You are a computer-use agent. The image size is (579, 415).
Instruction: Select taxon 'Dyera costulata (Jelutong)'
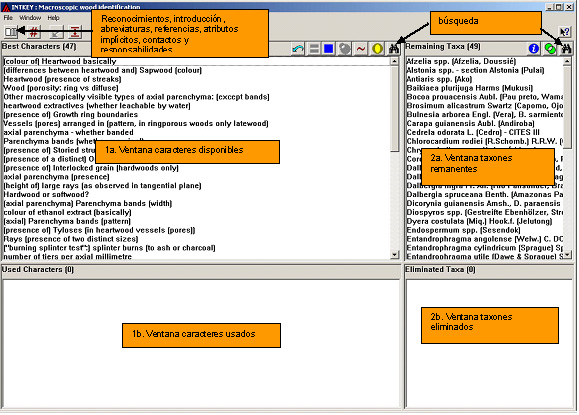479,221
